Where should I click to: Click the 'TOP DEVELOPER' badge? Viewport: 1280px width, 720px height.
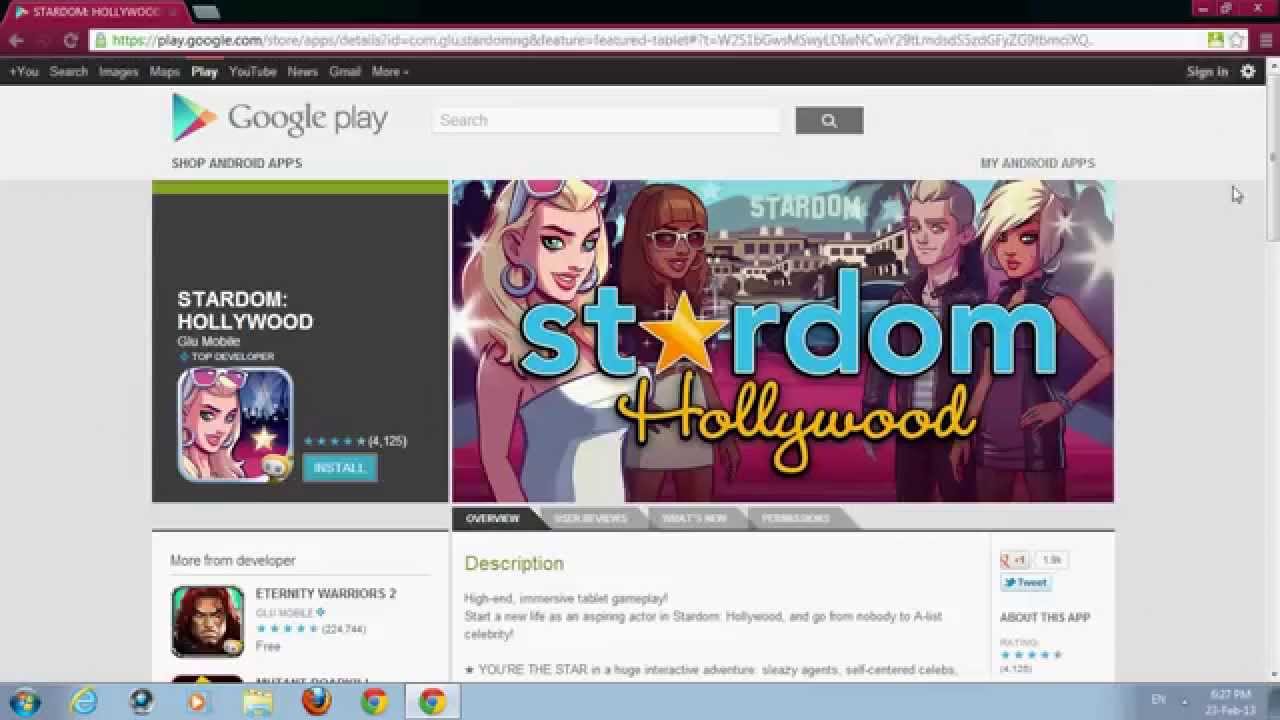coord(226,357)
